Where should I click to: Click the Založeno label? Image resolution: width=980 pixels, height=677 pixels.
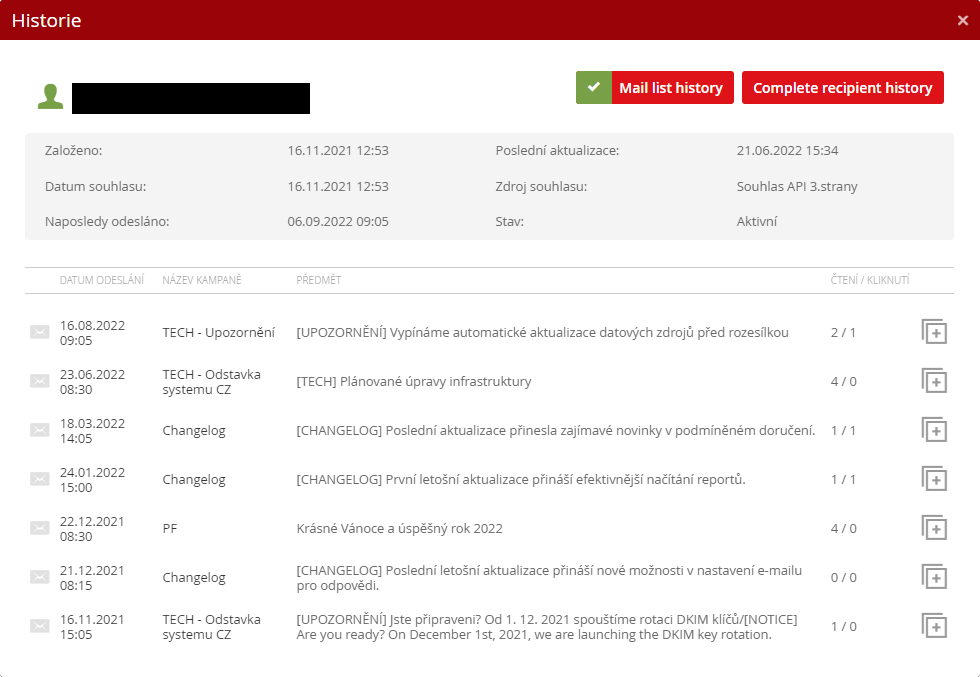point(73,151)
